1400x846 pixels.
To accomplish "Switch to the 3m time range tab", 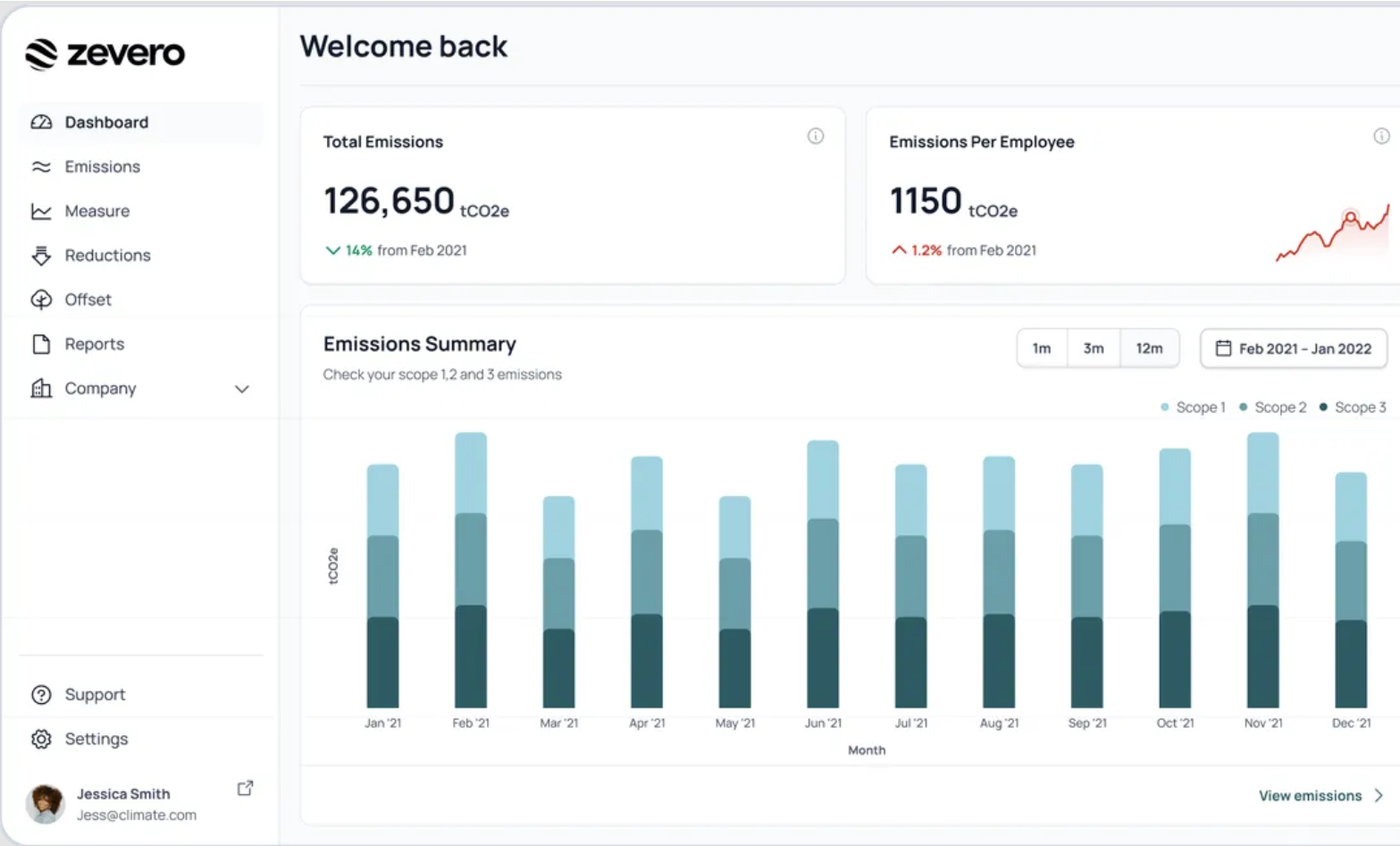I will coord(1094,348).
